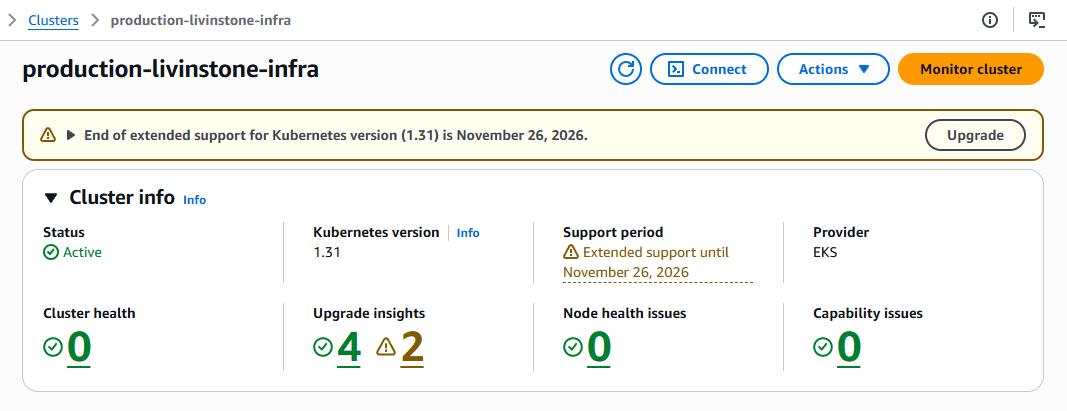Click the check icon beside Node health issues
Viewport: 1067px width, 411px height.
573,347
